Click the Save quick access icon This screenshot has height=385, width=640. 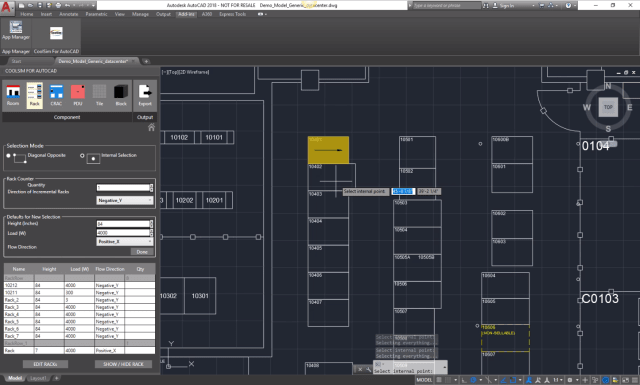(40, 5)
